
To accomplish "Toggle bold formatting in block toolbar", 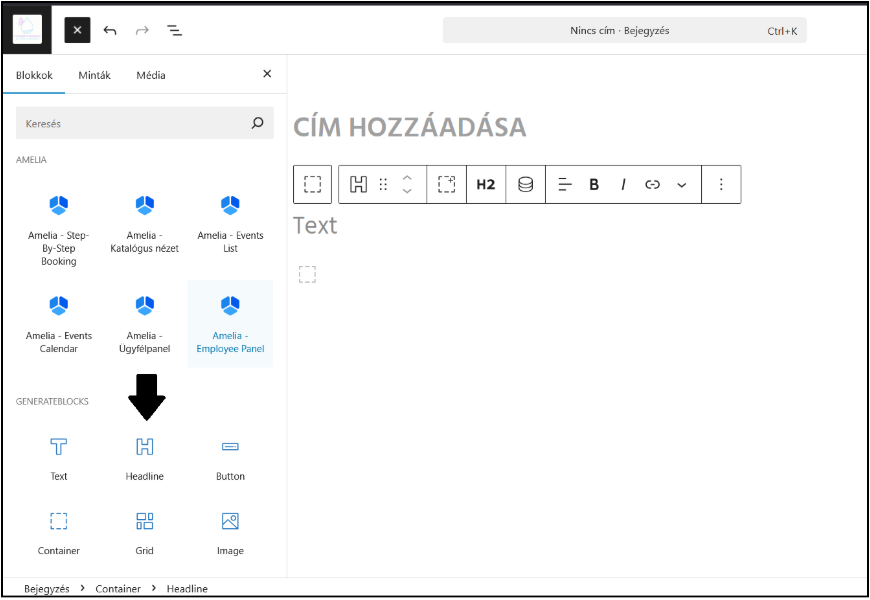I will 594,185.
